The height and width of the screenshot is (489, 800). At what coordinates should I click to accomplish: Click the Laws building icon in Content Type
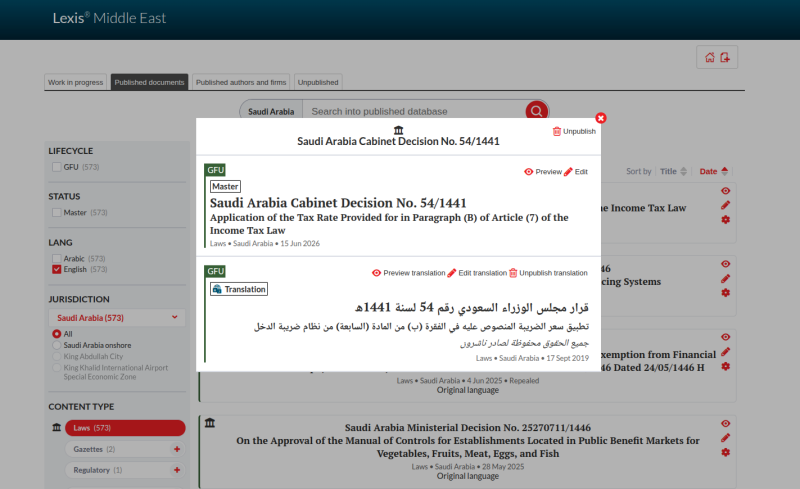point(57,427)
